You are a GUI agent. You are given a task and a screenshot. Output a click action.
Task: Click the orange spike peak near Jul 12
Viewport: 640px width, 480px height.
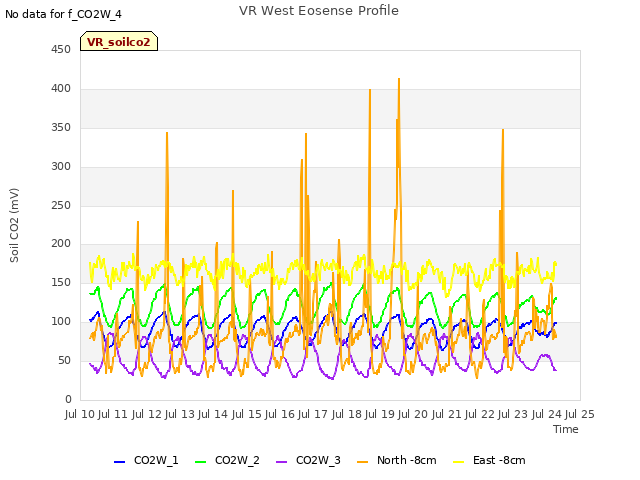tap(167, 133)
